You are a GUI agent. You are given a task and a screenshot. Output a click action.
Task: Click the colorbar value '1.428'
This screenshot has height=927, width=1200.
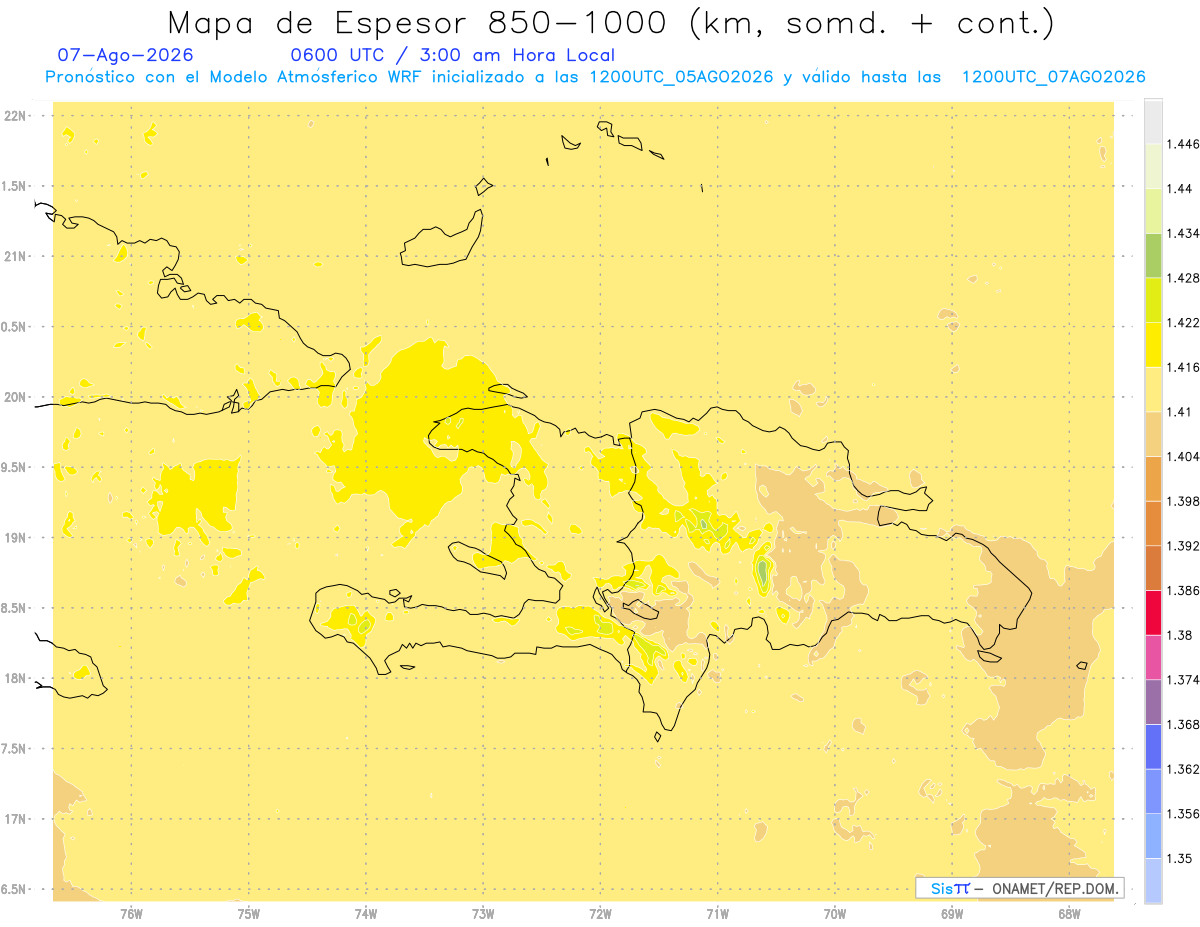click(1182, 278)
